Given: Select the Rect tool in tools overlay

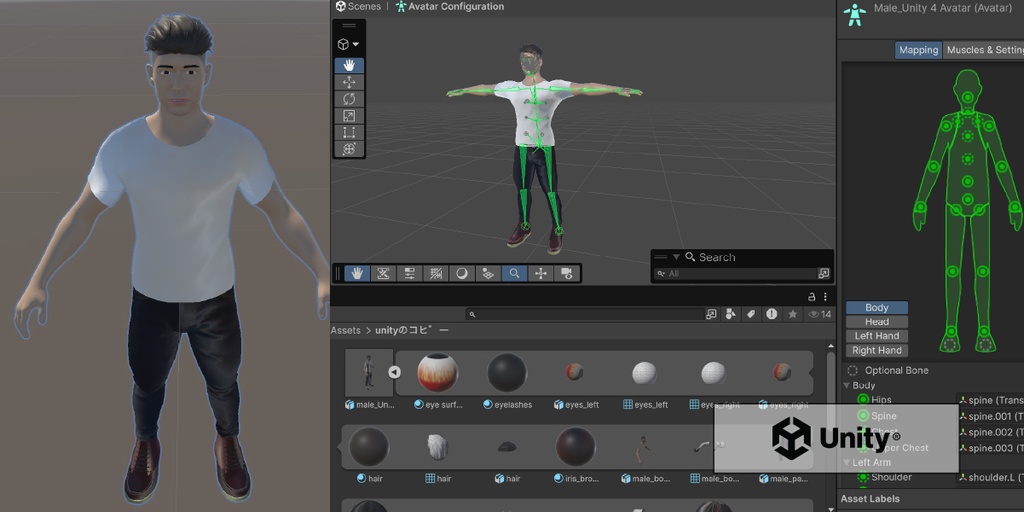Looking at the screenshot, I should coord(349,133).
